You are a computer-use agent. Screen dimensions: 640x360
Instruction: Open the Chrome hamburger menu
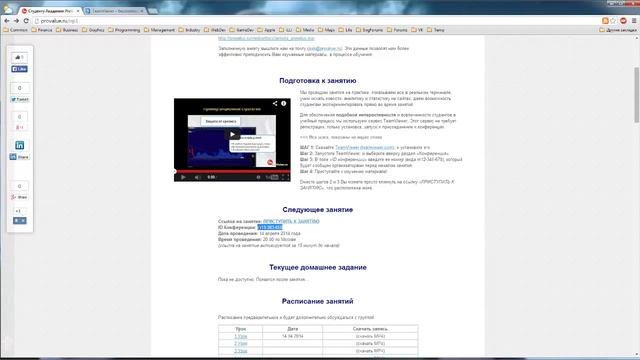tap(634, 21)
